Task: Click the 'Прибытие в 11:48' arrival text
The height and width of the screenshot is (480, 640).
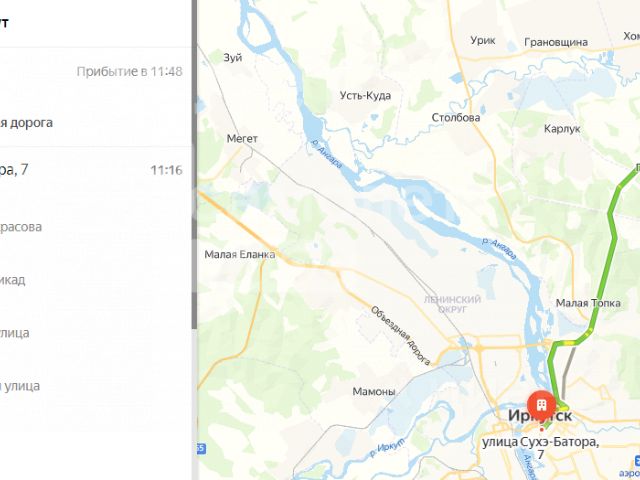Action: click(129, 71)
